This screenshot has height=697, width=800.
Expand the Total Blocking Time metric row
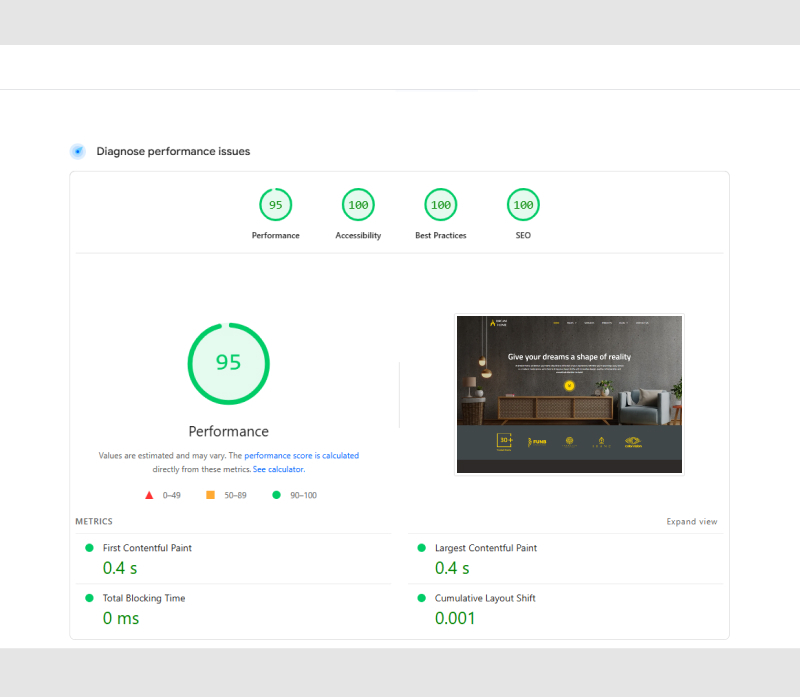[x=145, y=598]
